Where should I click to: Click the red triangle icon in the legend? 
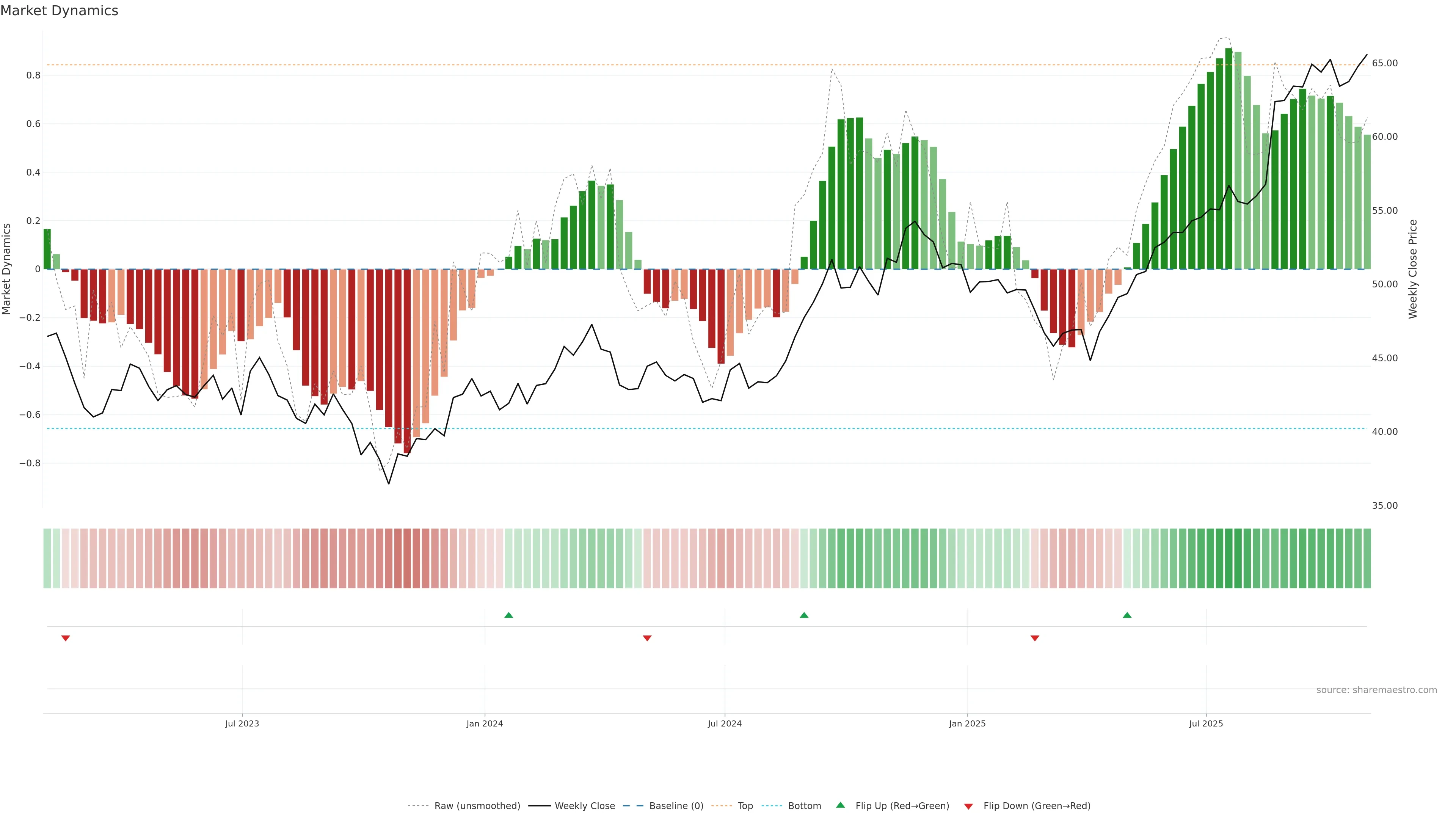(x=968, y=806)
